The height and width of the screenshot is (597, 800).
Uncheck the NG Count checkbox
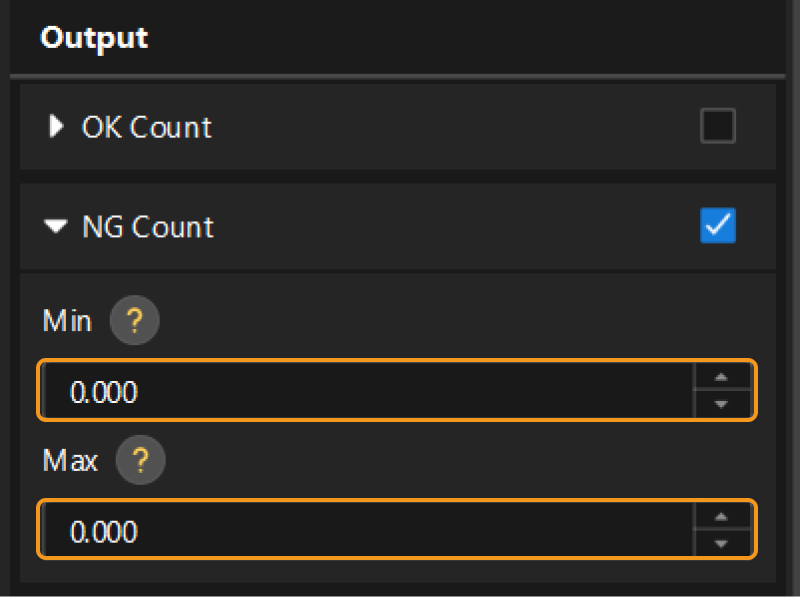(718, 227)
